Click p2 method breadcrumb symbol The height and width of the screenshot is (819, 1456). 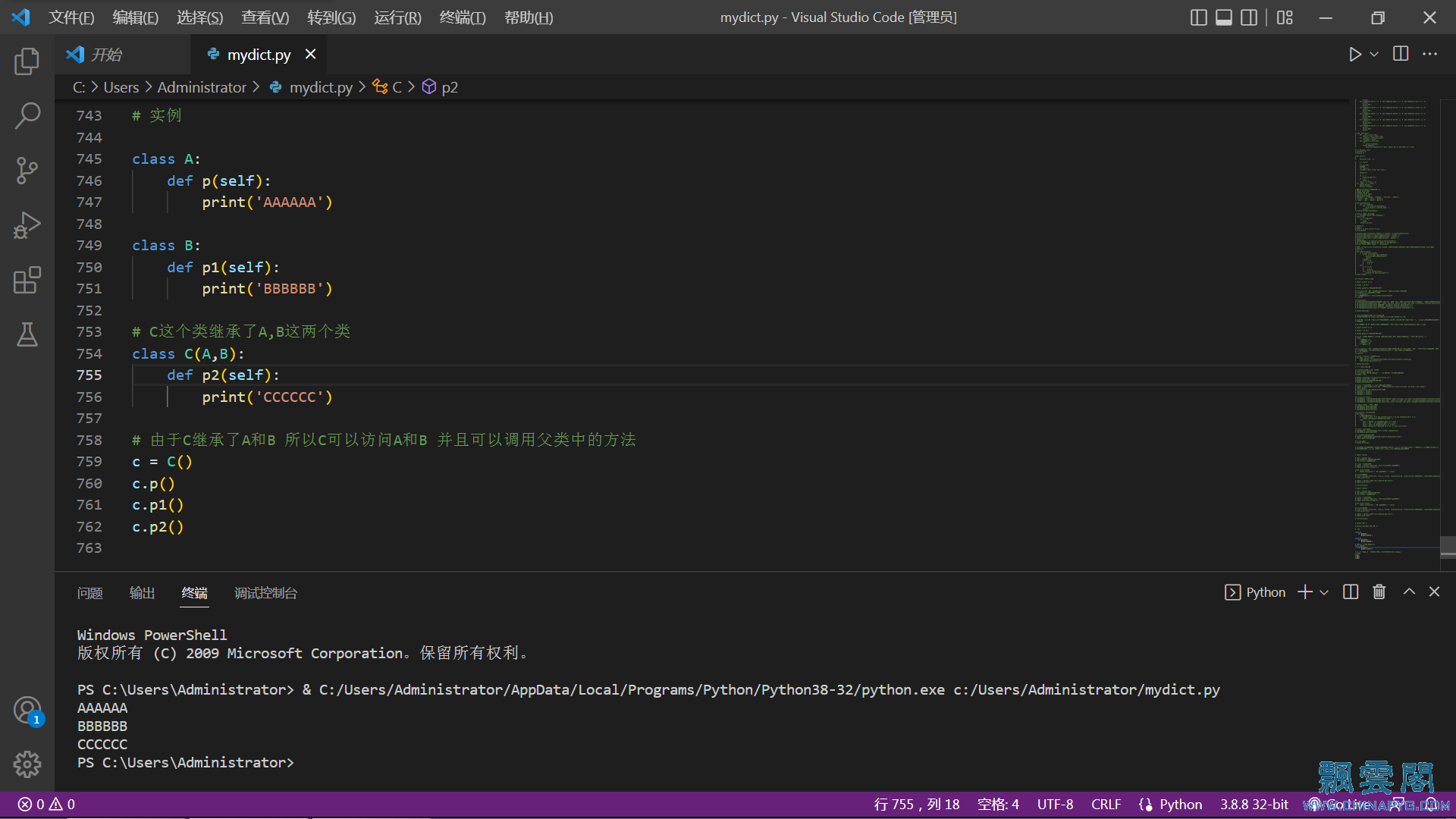coord(440,87)
